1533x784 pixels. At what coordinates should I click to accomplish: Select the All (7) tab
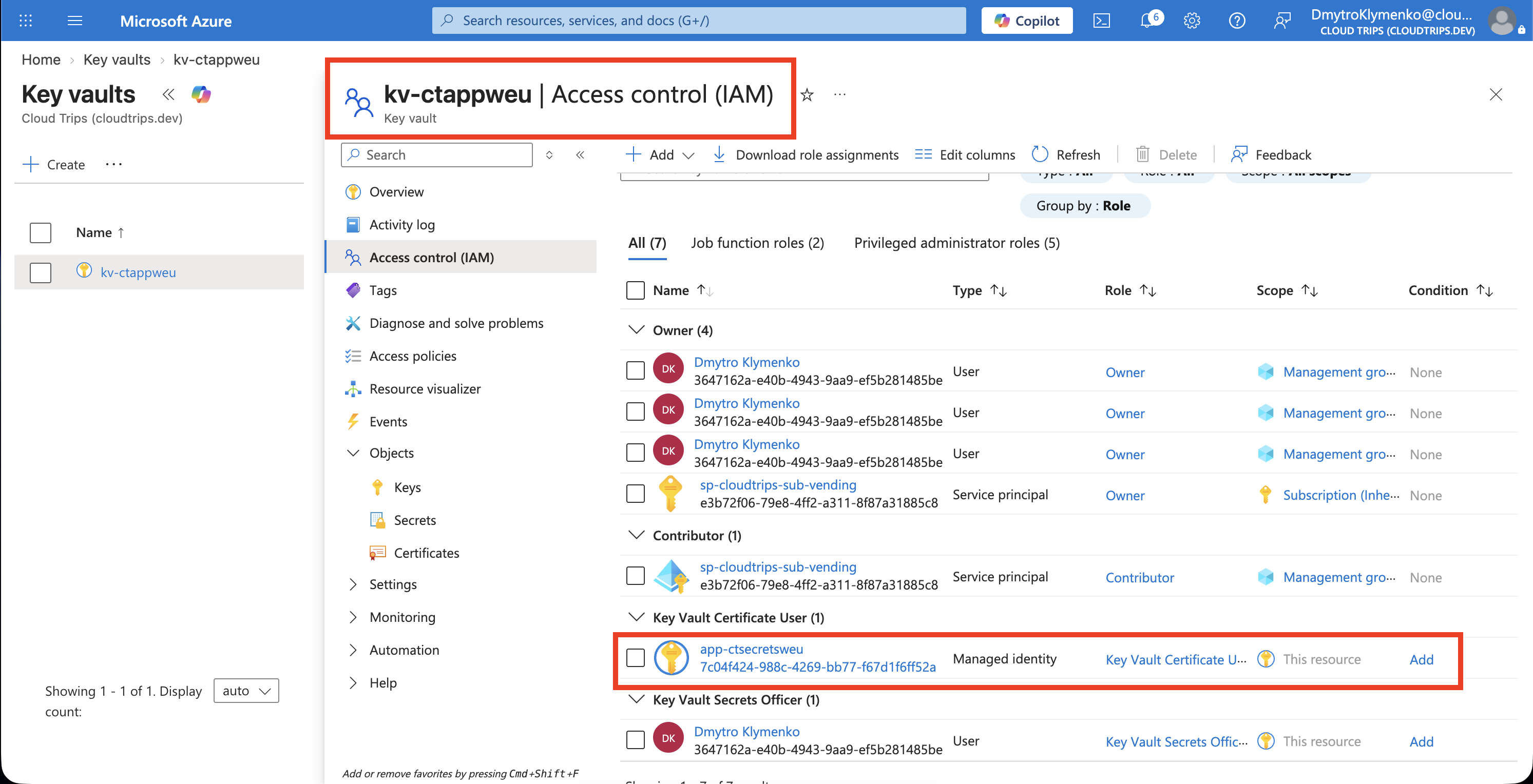[x=647, y=243]
